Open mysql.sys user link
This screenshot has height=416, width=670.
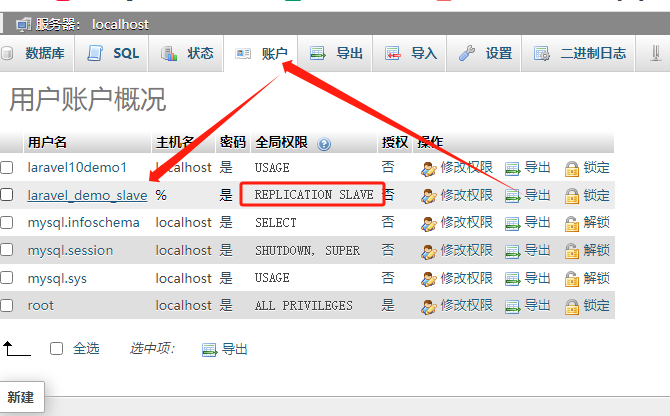pos(57,278)
